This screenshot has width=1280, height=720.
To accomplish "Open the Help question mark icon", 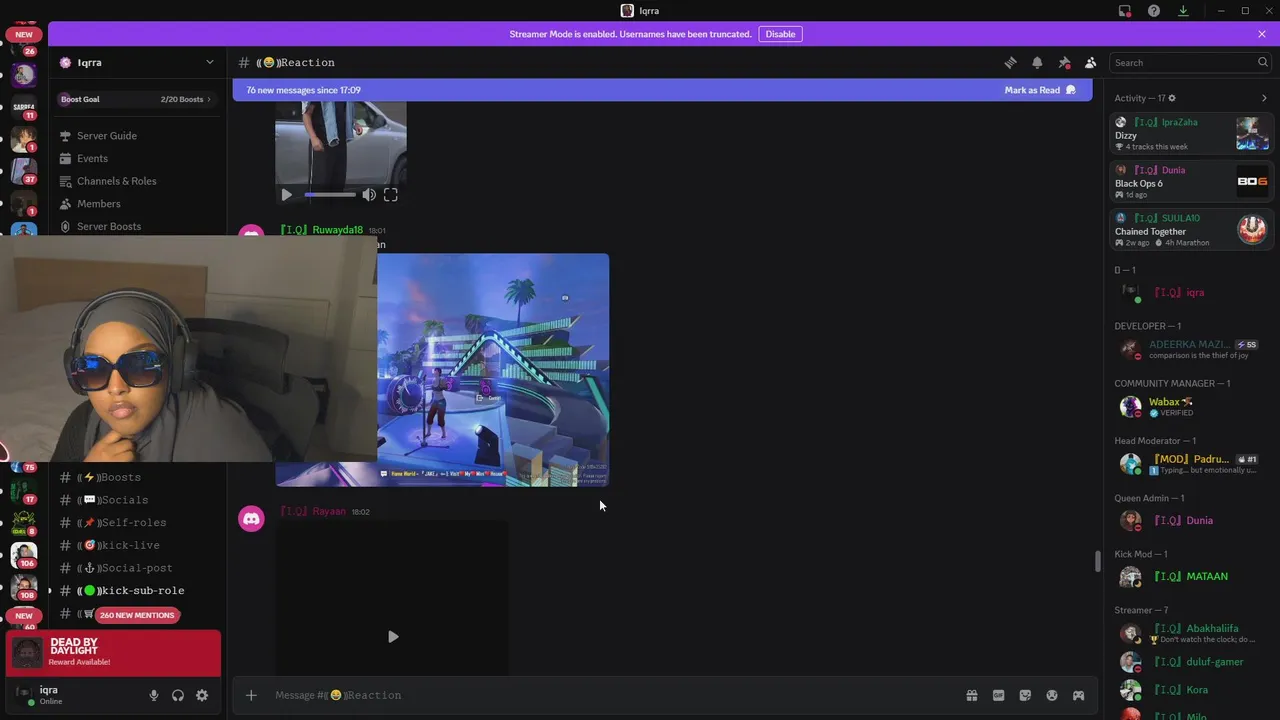I will pyautogui.click(x=1154, y=11).
